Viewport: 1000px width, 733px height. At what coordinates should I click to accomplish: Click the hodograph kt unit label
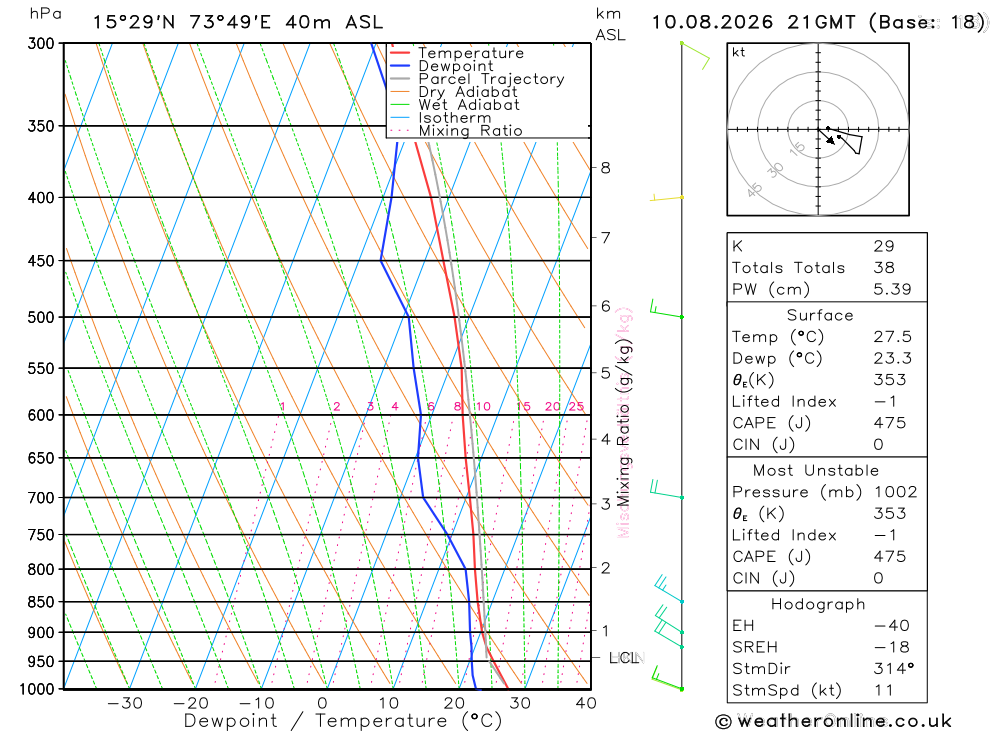point(739,52)
